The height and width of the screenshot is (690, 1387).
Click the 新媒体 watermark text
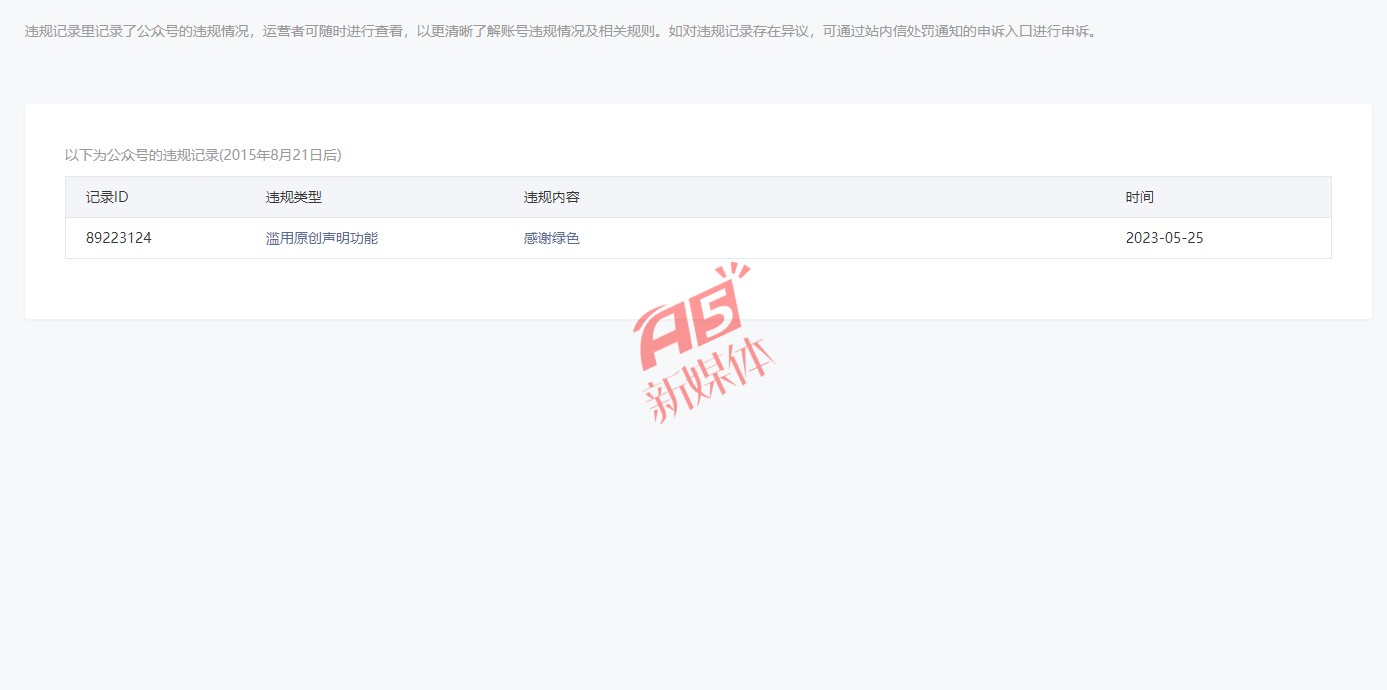(708, 383)
